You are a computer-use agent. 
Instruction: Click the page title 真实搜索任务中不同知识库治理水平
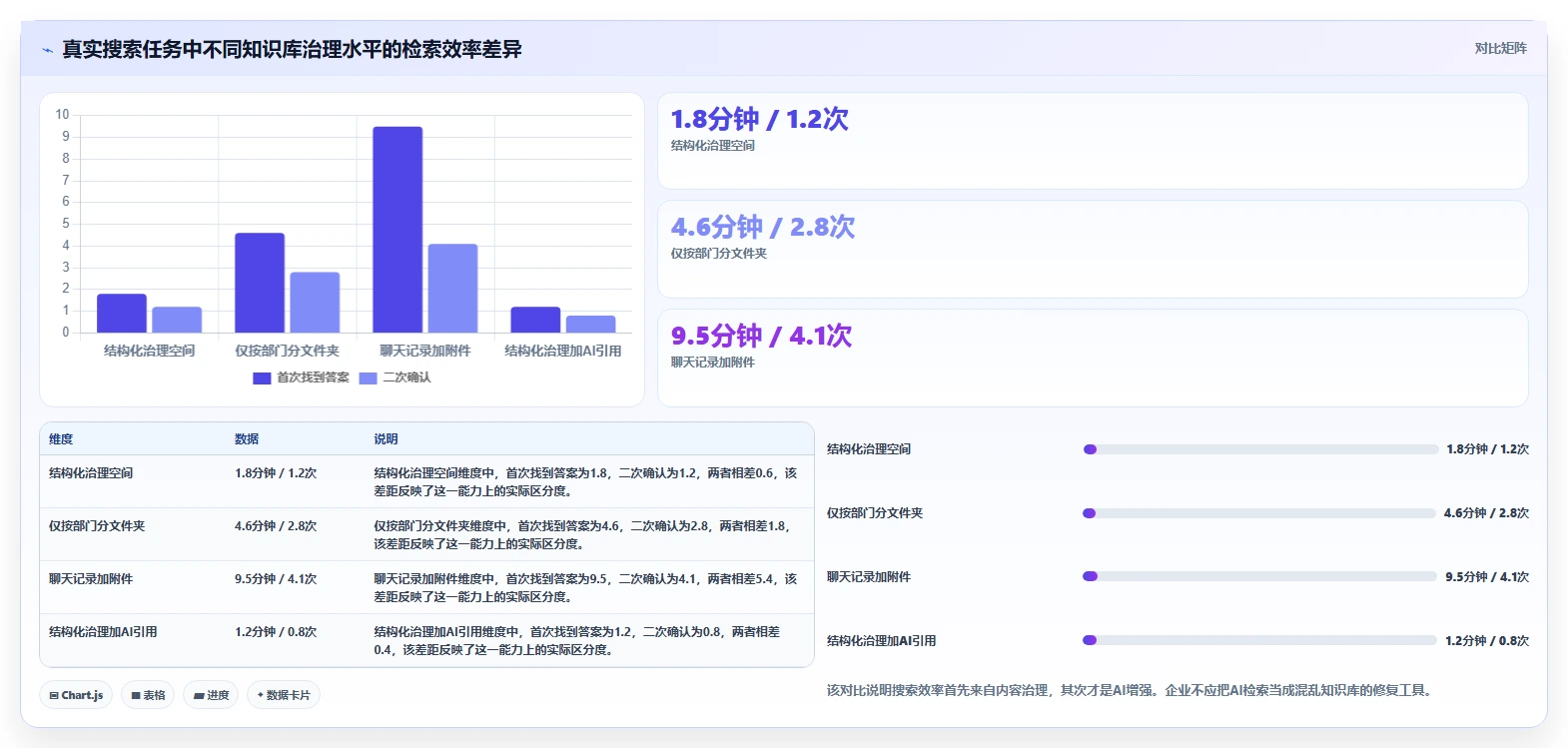click(292, 50)
